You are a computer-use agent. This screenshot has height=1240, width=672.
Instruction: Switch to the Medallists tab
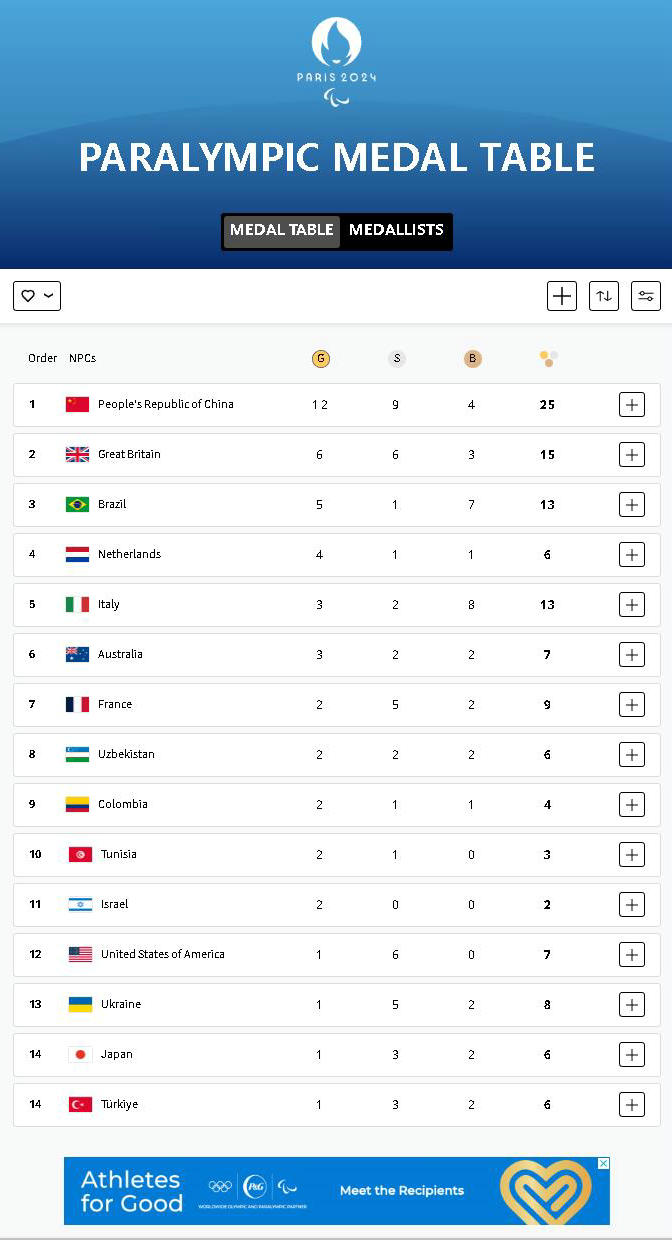click(x=396, y=230)
